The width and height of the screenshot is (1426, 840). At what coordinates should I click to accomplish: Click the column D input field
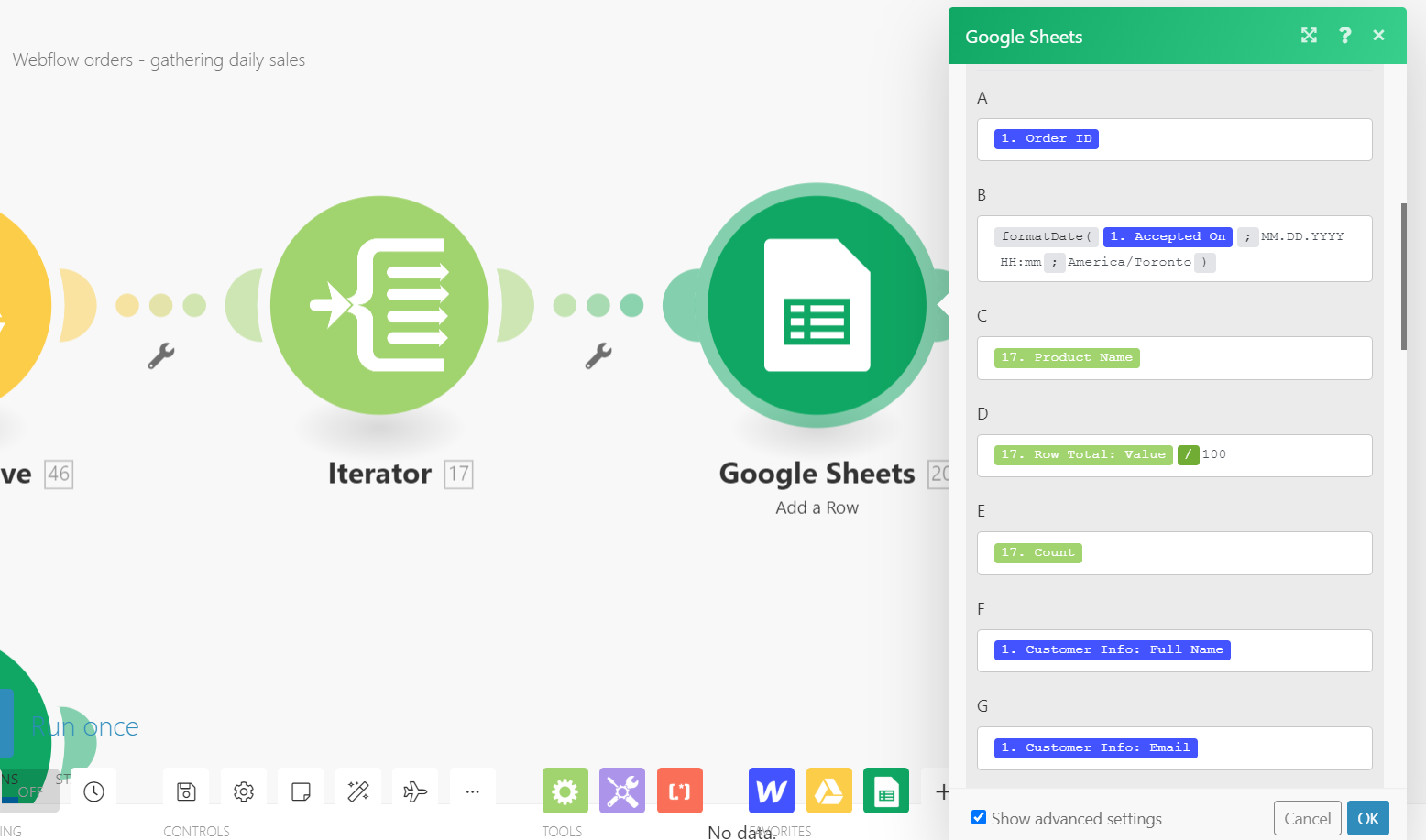click(1175, 455)
